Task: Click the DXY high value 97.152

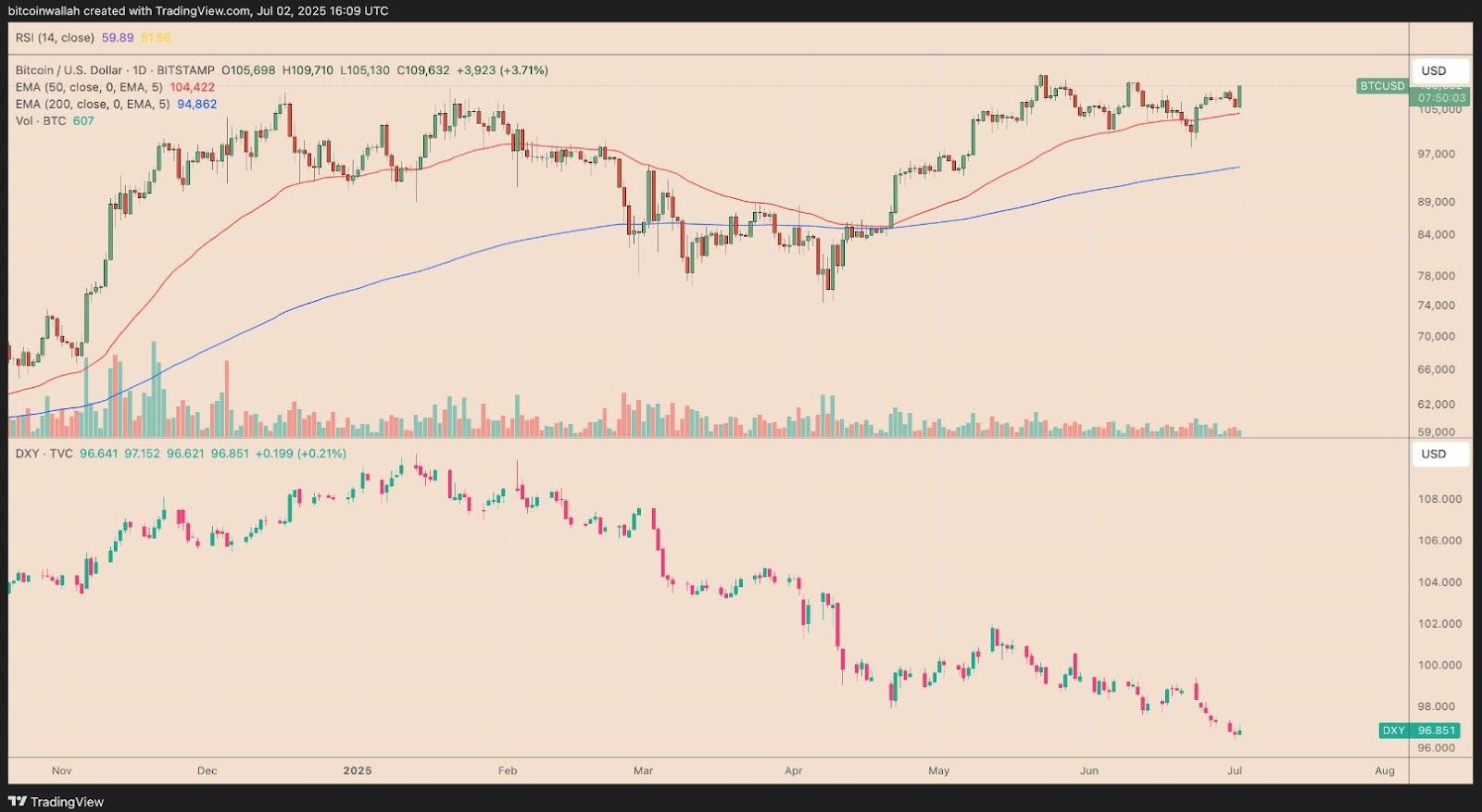Action: pos(143,454)
